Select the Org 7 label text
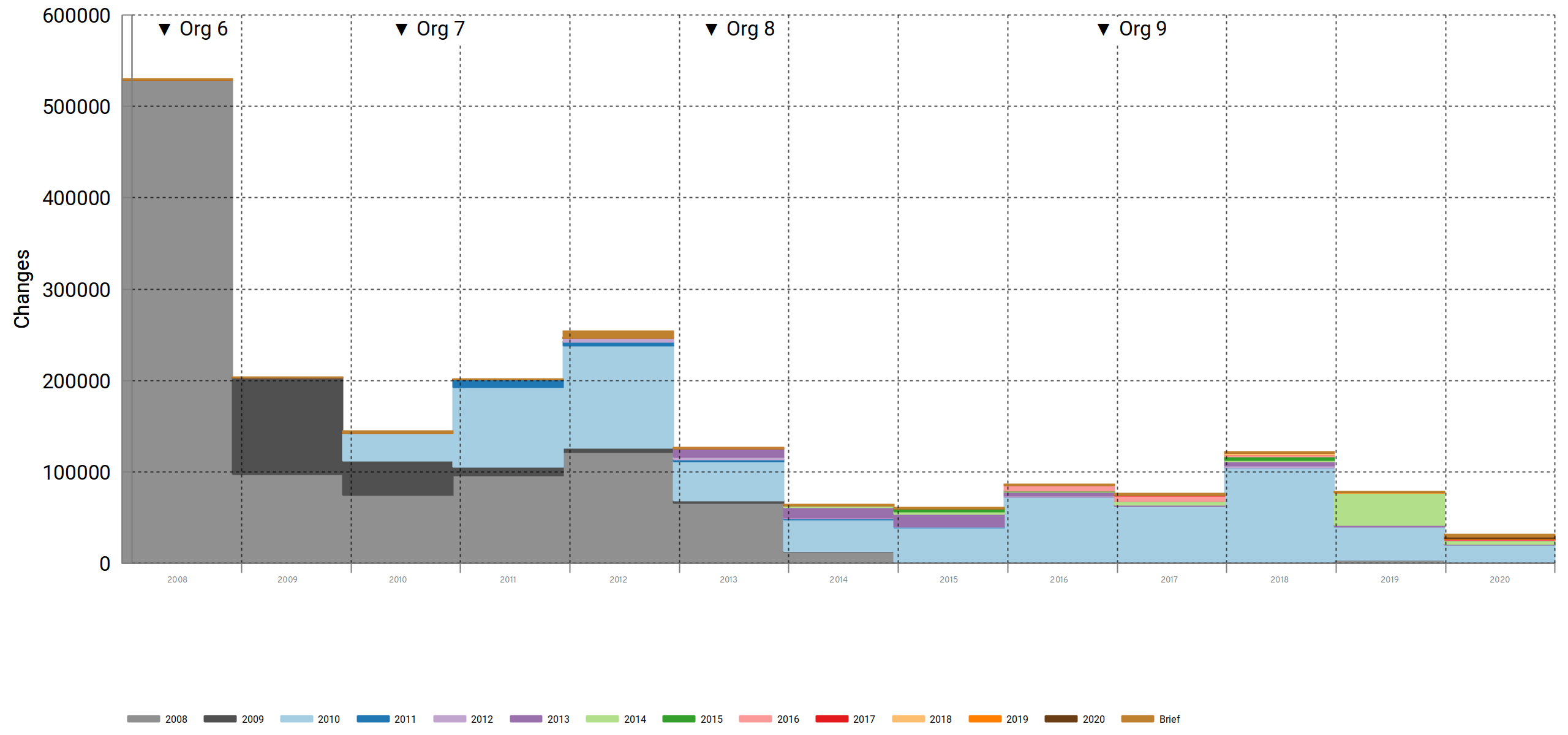The height and width of the screenshot is (735, 1568). tap(440, 29)
